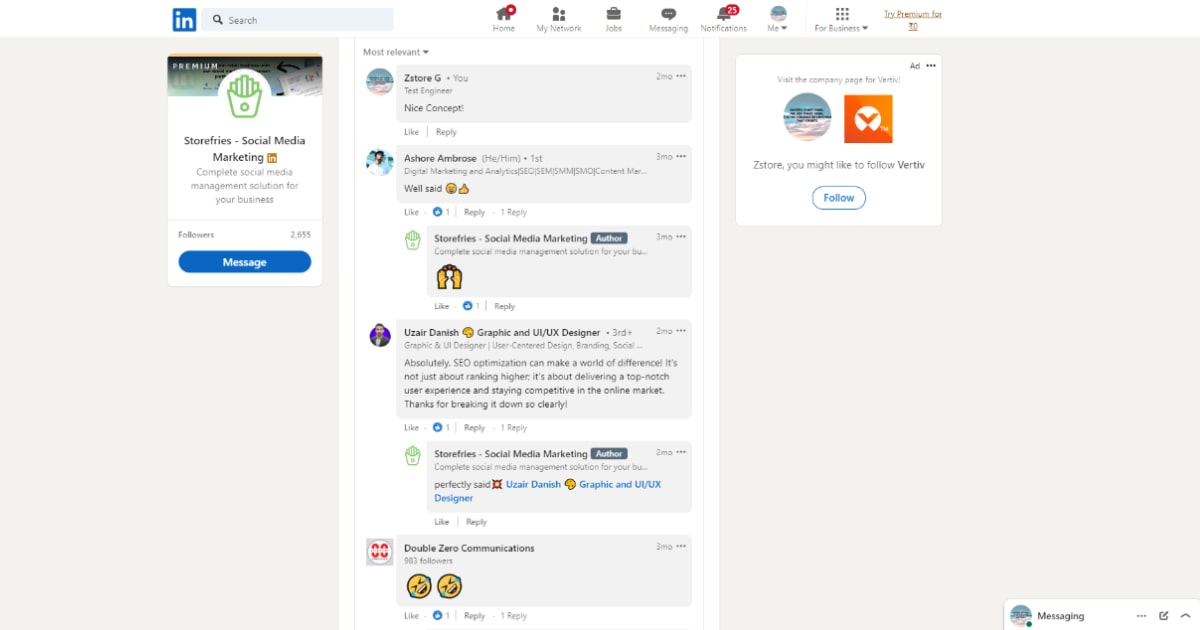Viewport: 1200px width, 630px height.
Task: Follow Vertiv from the ad card
Action: click(x=838, y=198)
